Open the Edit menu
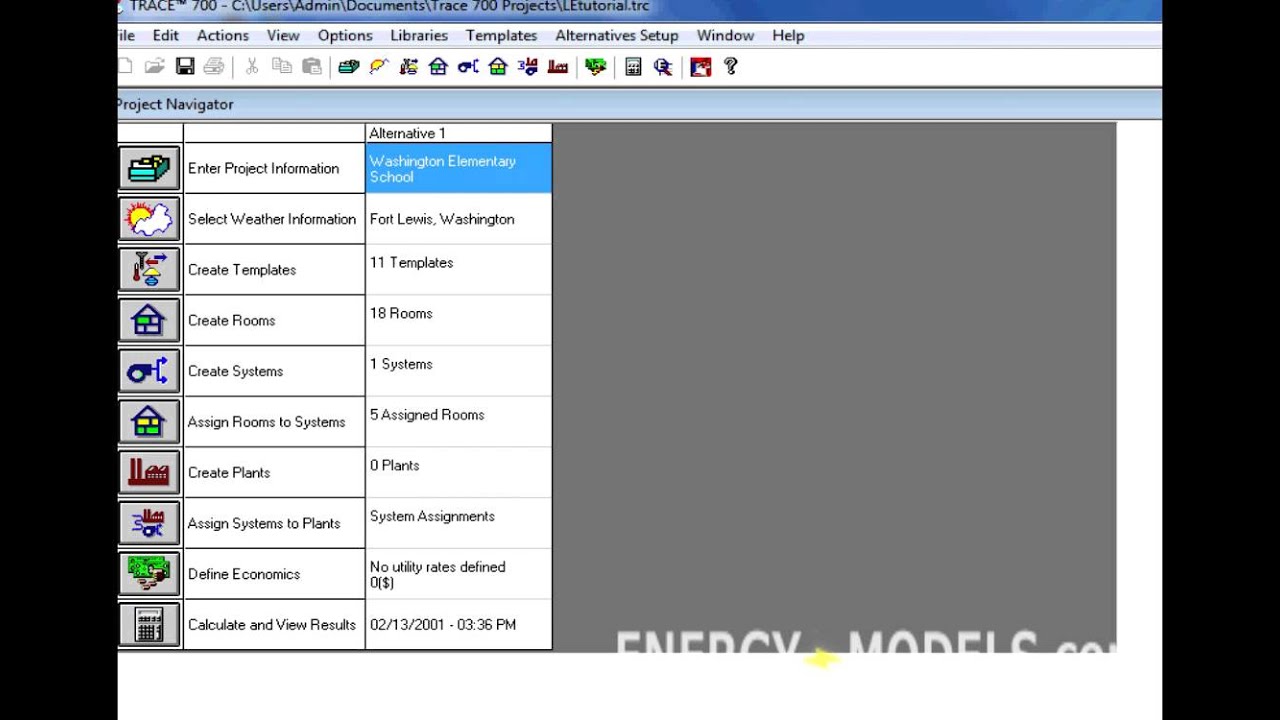1280x720 pixels. pyautogui.click(x=166, y=35)
